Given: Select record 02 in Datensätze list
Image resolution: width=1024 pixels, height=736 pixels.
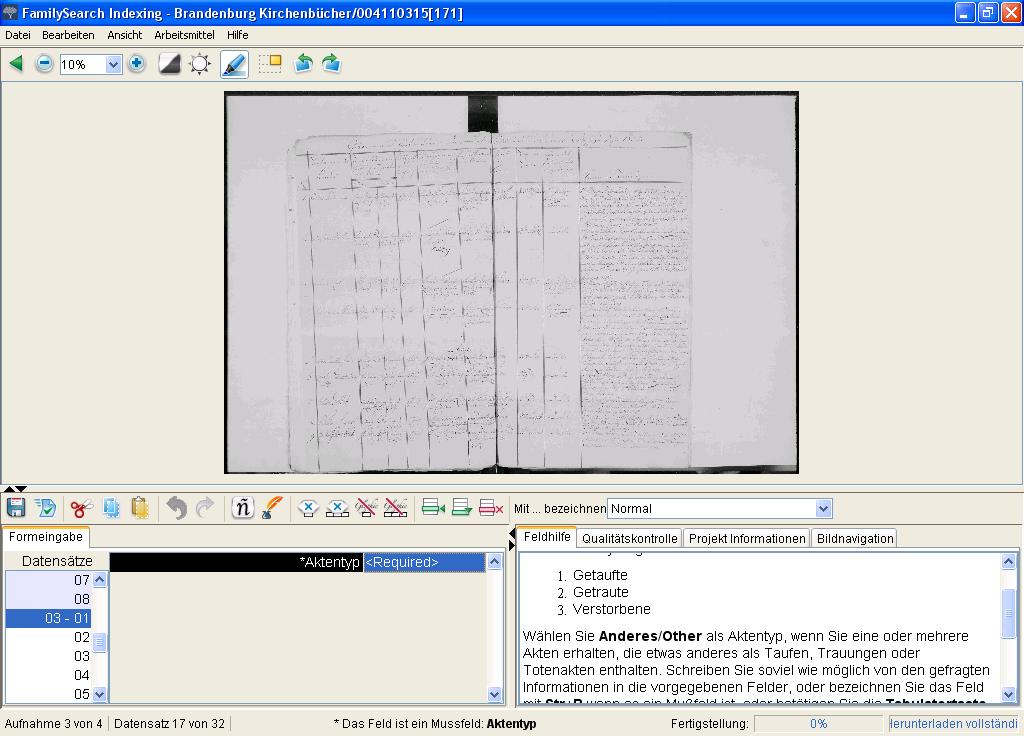Looking at the screenshot, I should click(x=82, y=637).
